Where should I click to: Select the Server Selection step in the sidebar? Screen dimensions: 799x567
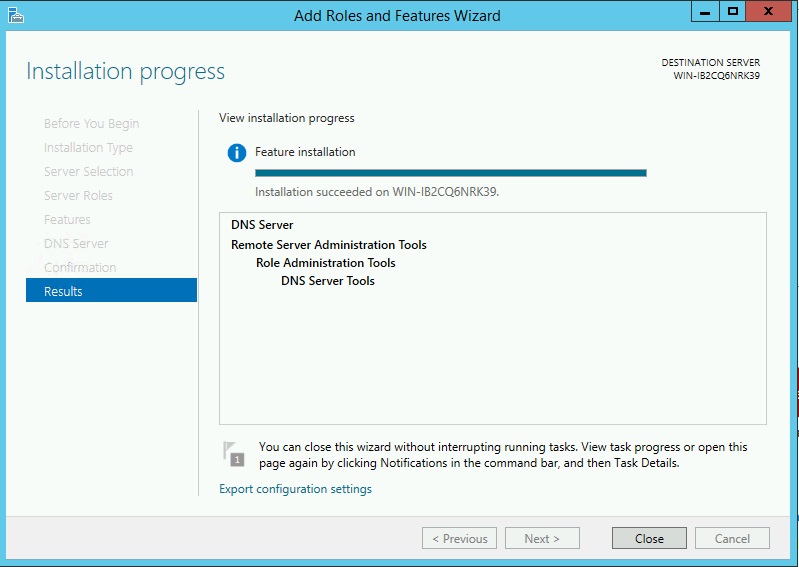coord(89,172)
